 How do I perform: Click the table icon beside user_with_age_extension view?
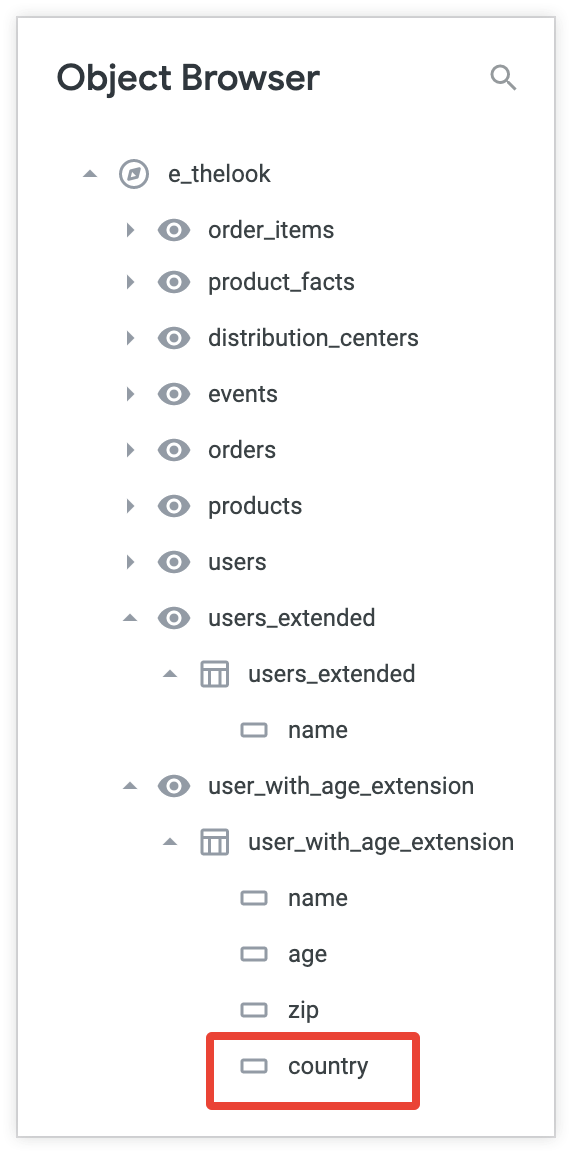pyautogui.click(x=215, y=842)
